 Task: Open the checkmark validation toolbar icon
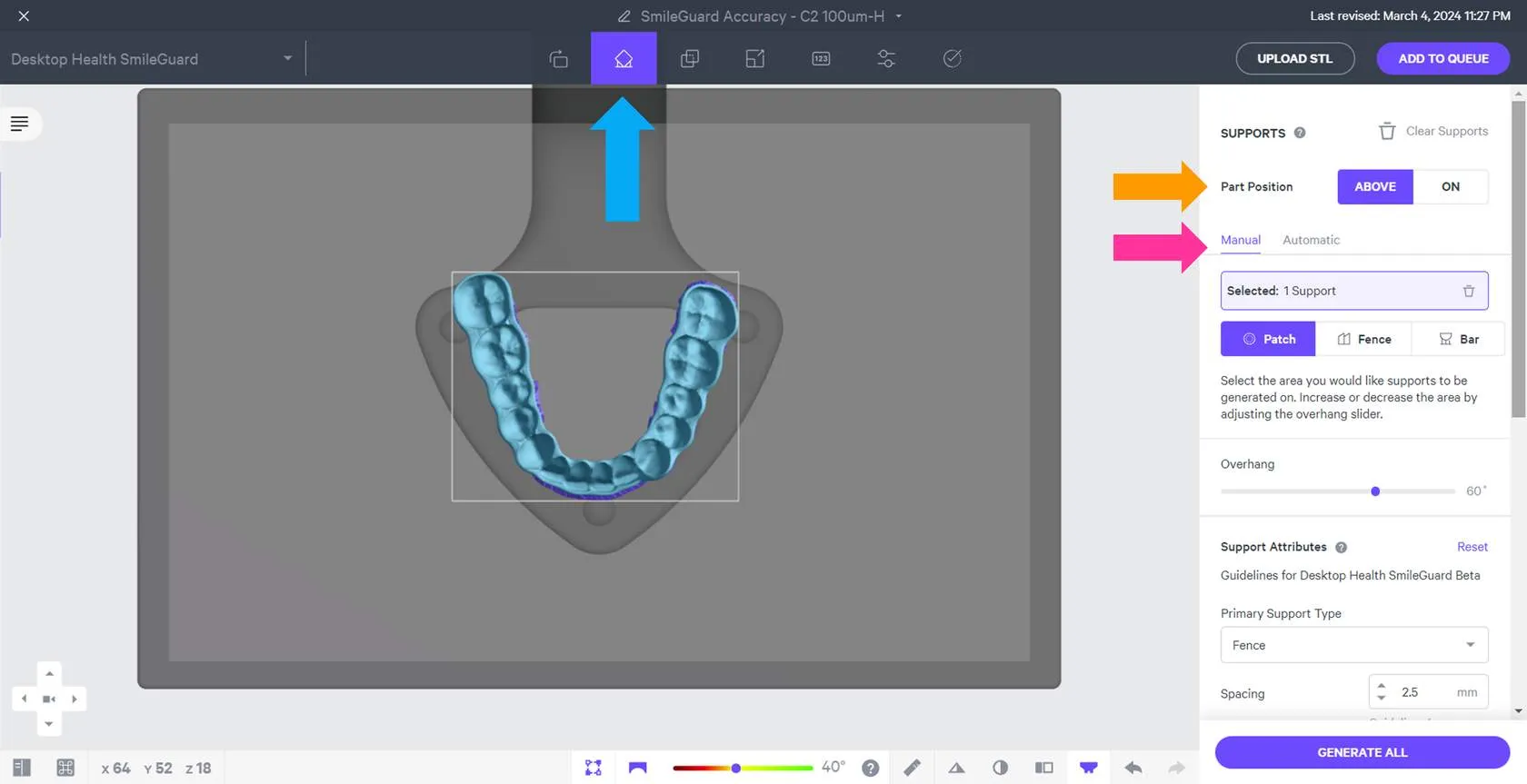[953, 59]
